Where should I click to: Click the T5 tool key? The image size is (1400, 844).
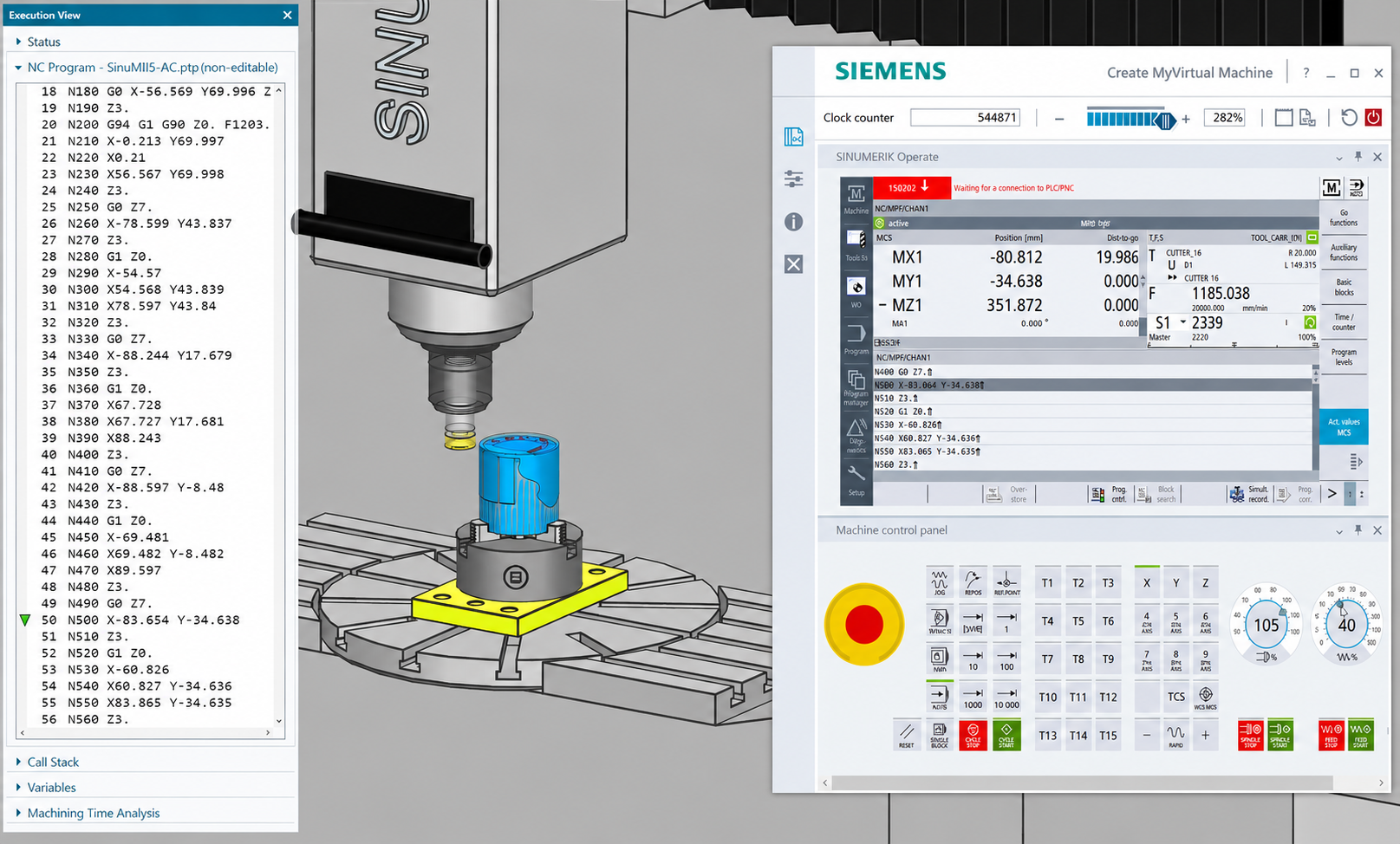(1078, 620)
